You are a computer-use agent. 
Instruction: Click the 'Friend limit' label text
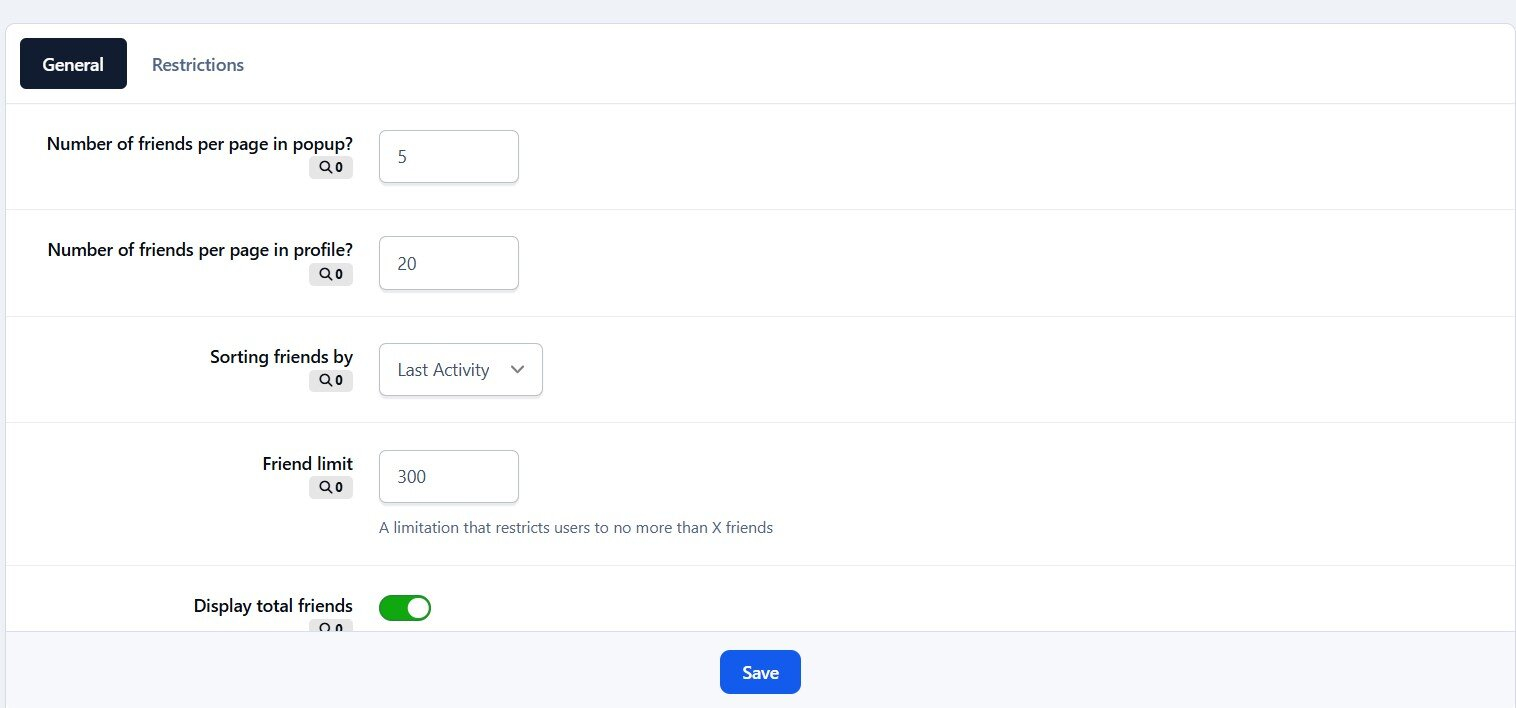tap(307, 464)
